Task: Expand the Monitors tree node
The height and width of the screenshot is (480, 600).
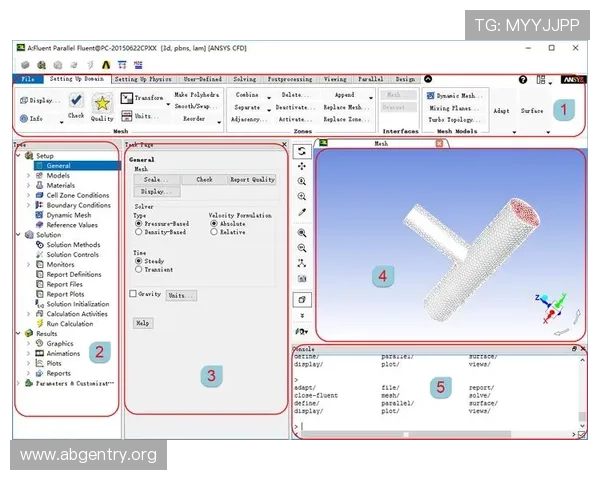Action: [x=28, y=264]
